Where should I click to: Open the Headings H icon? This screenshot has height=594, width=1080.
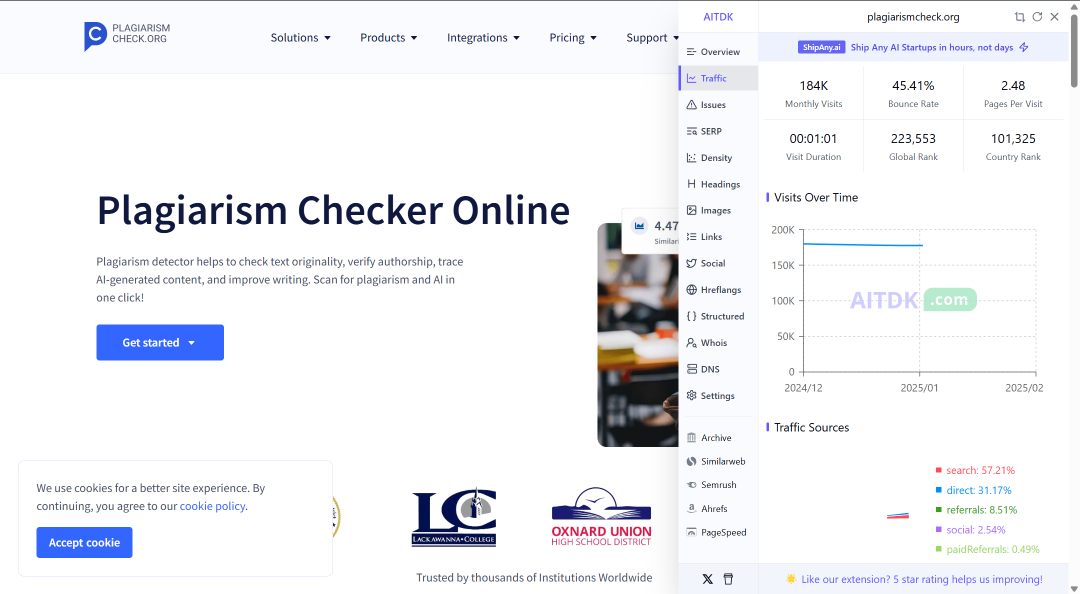(x=691, y=184)
